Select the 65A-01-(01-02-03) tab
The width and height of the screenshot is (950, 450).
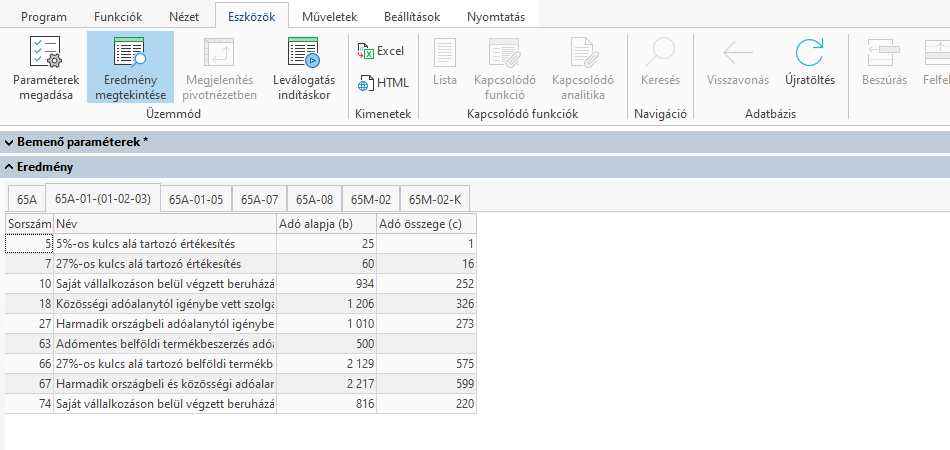103,198
